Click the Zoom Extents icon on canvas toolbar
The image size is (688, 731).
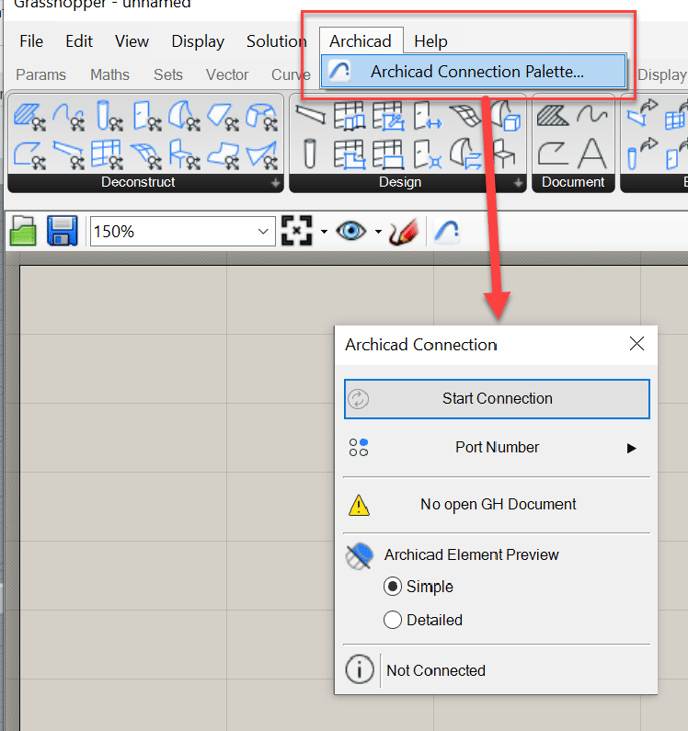coord(296,230)
